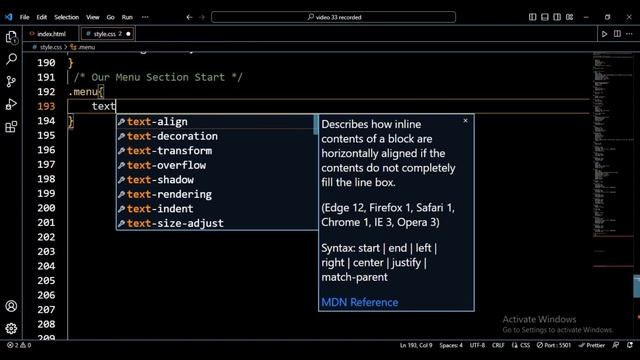Open the Edit menu
Viewport: 640px width, 360px height.
pos(42,17)
